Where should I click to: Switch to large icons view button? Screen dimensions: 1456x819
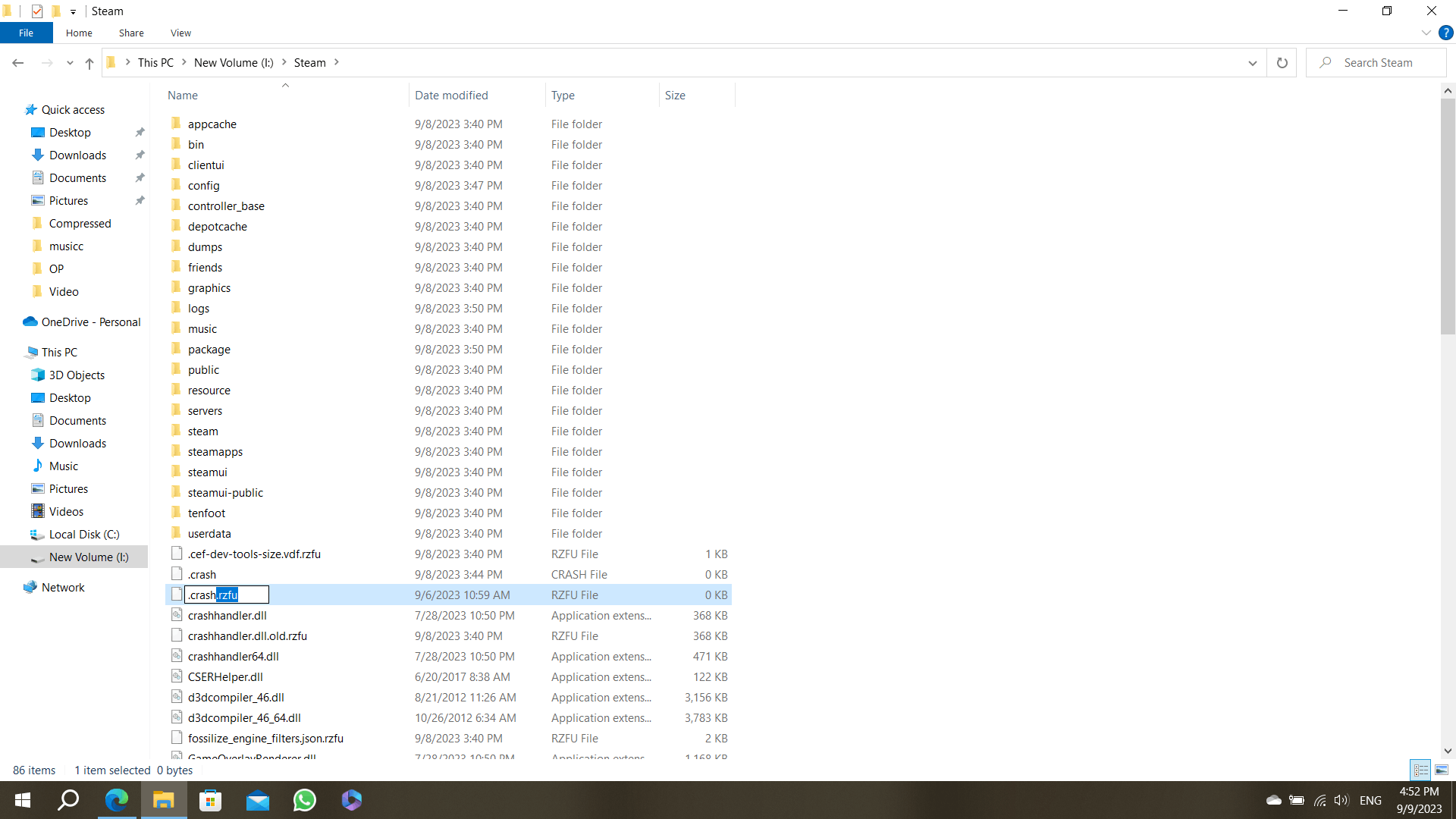(x=1442, y=770)
